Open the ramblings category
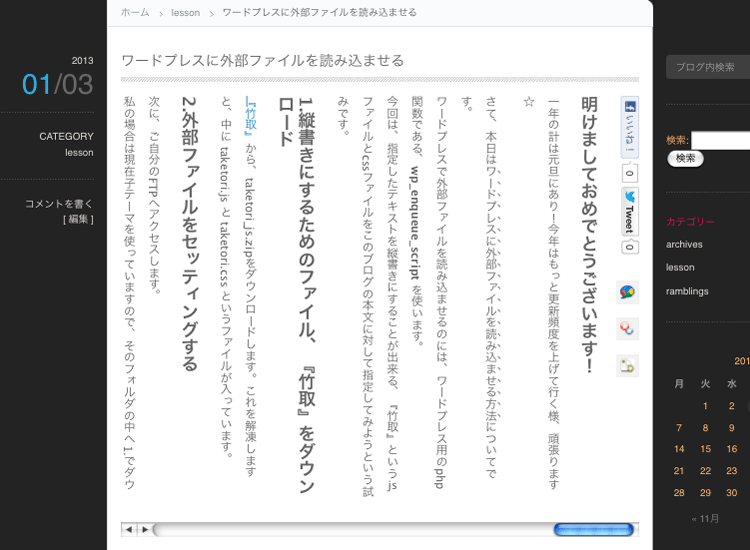This screenshot has width=750, height=550. 687,291
